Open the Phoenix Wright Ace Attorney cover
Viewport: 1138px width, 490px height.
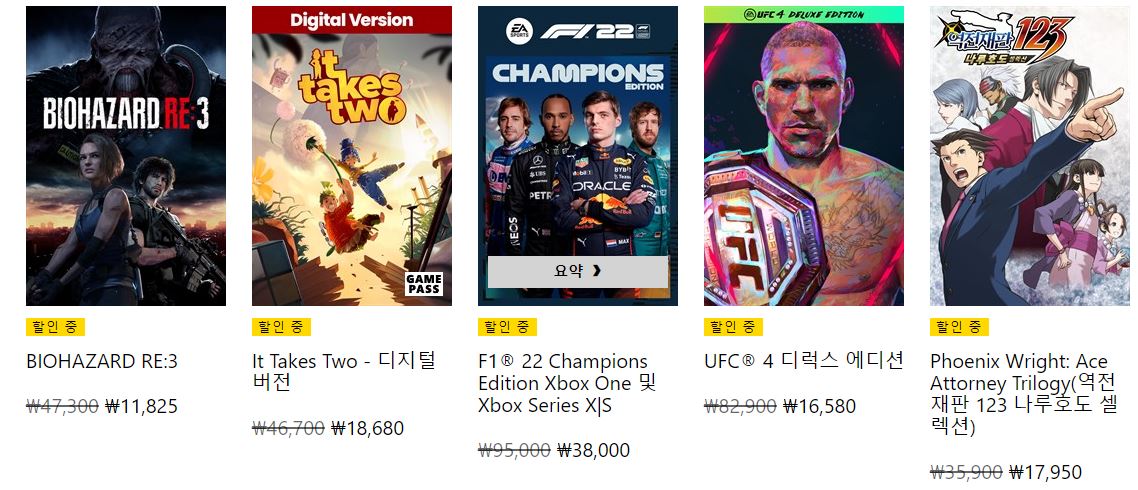(x=1030, y=156)
